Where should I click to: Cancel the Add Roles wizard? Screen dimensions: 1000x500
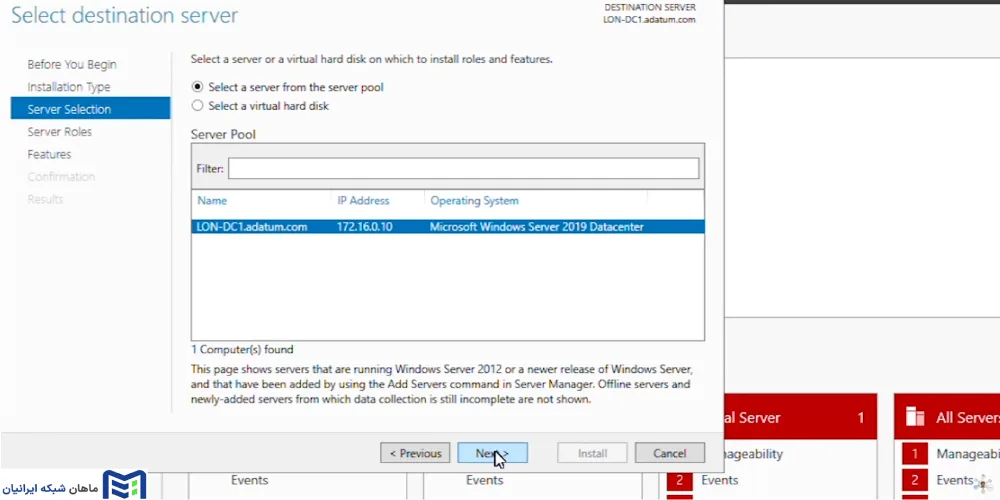pyautogui.click(x=670, y=453)
